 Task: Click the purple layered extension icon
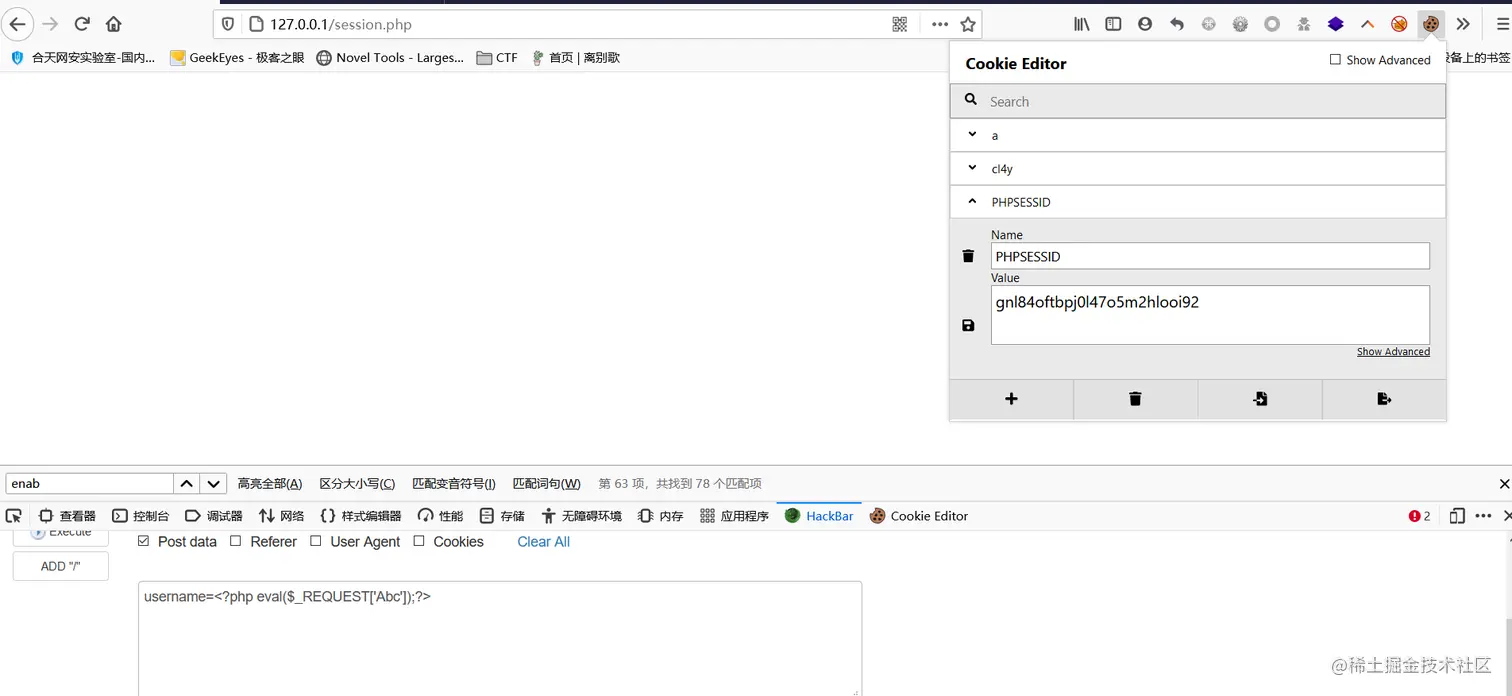tap(1336, 24)
